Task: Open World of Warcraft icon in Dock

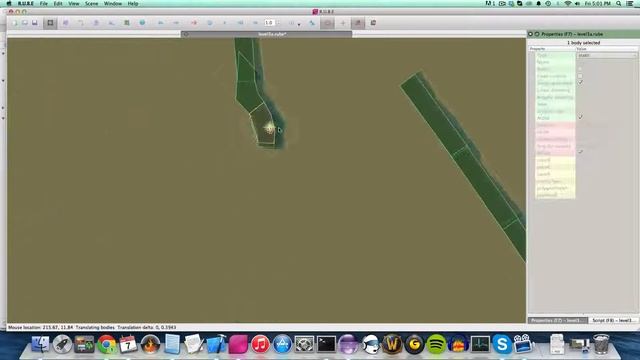Action: tap(392, 344)
